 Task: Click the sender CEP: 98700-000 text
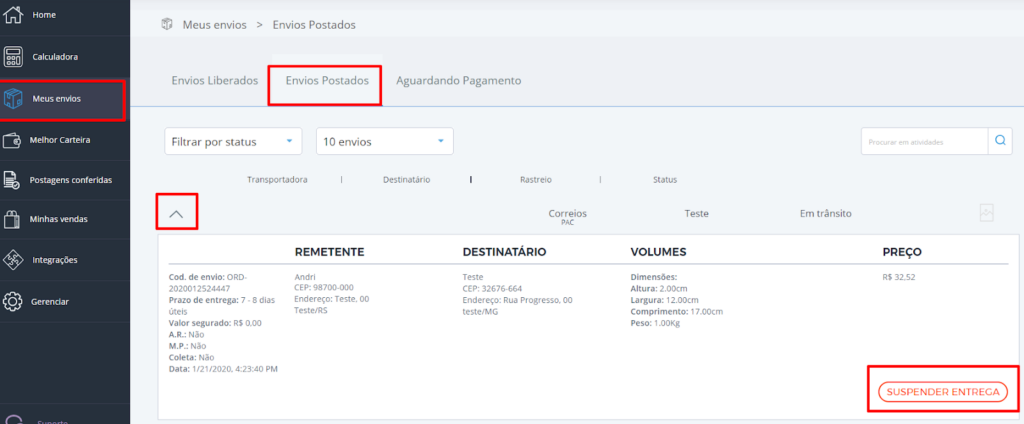pyautogui.click(x=324, y=288)
